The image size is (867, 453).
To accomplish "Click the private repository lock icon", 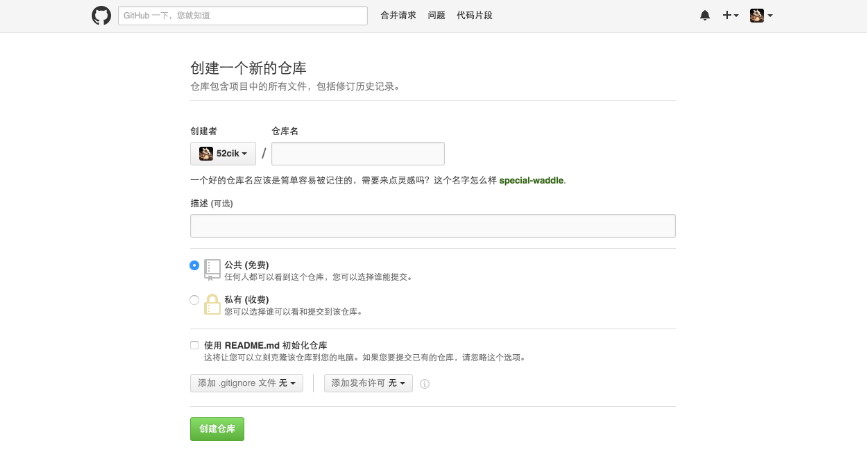I will click(212, 304).
